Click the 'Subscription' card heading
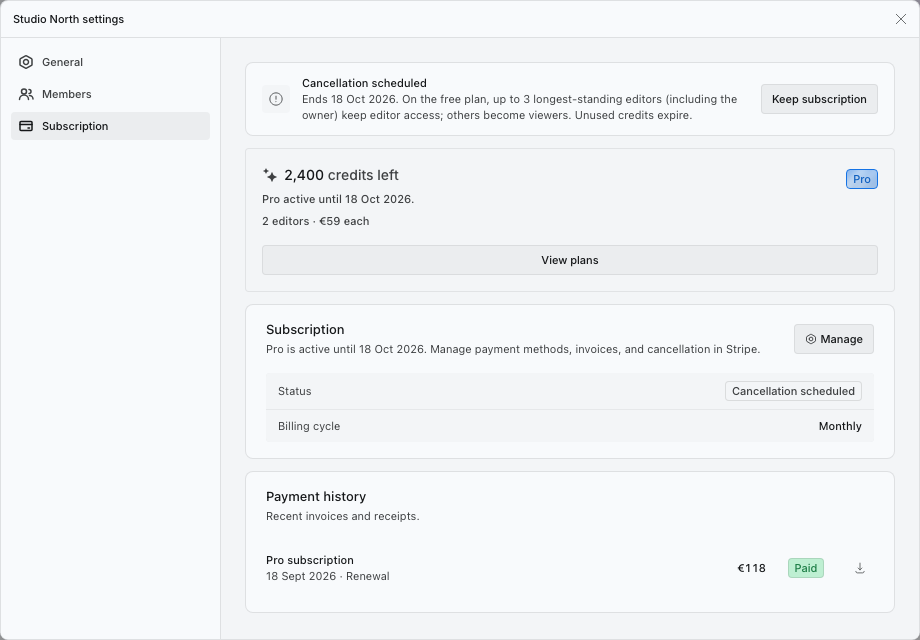920x640 pixels. (x=305, y=330)
